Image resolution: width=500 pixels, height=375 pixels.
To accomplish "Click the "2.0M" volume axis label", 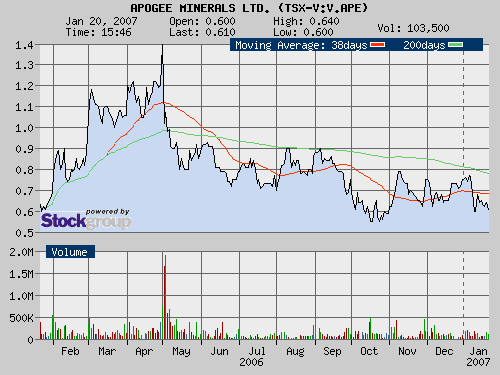I will [x=21, y=252].
